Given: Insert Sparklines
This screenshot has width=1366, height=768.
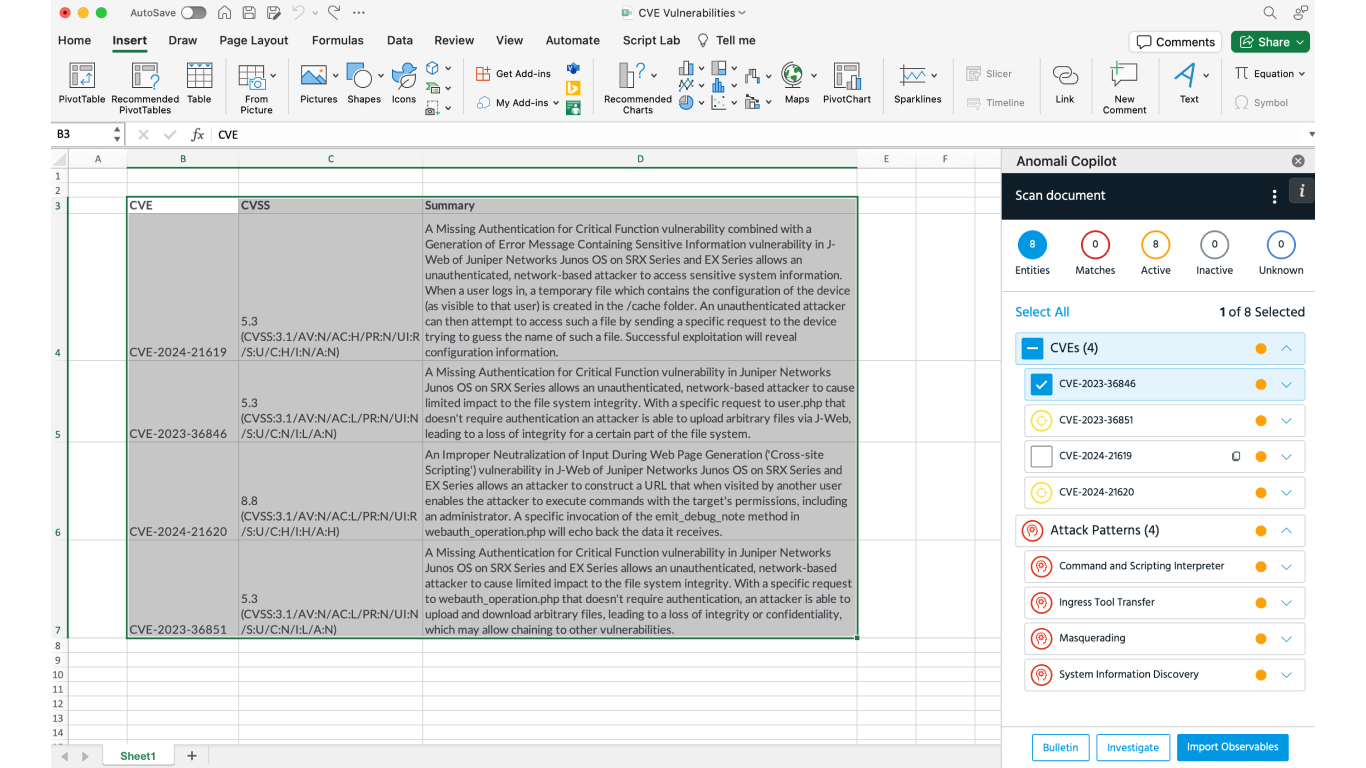Looking at the screenshot, I should pos(918,84).
